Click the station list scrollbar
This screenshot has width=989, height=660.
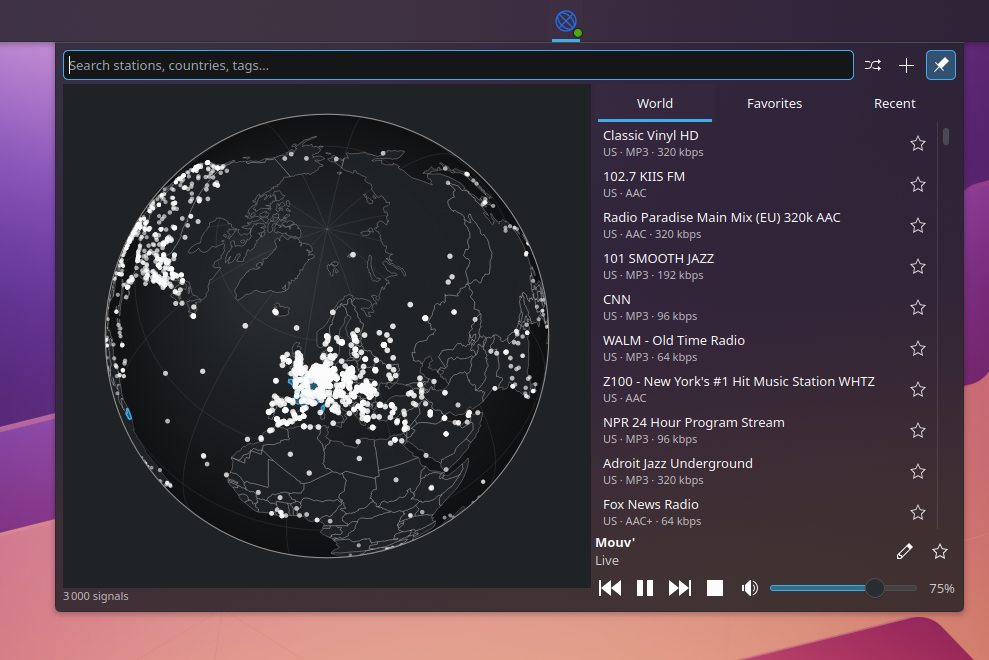click(945, 136)
